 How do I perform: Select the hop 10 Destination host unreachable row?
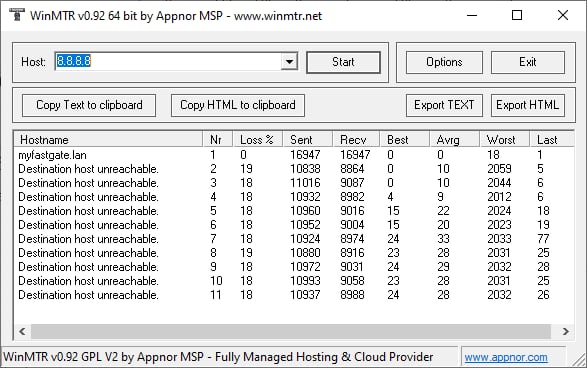[x=294, y=281]
